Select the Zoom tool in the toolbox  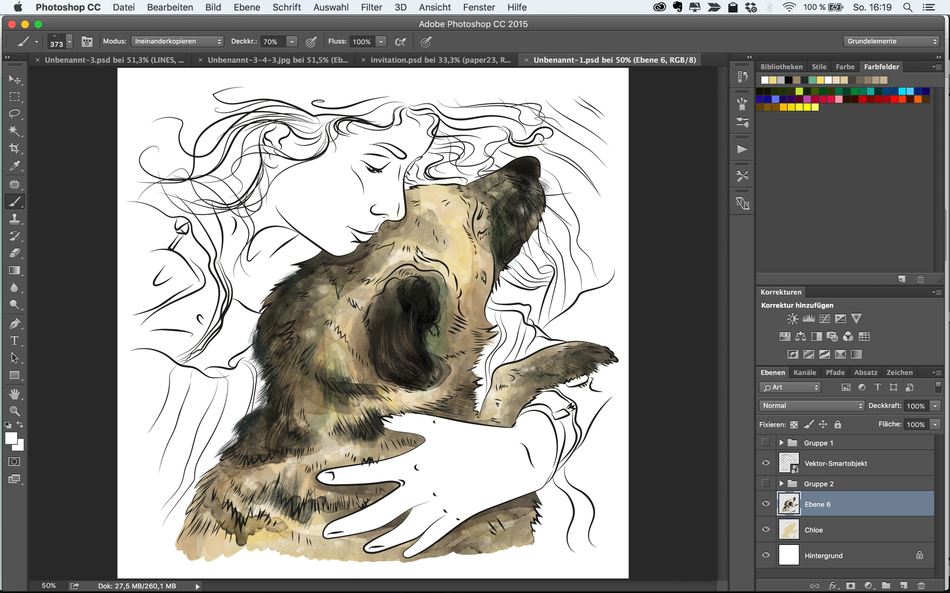click(15, 411)
